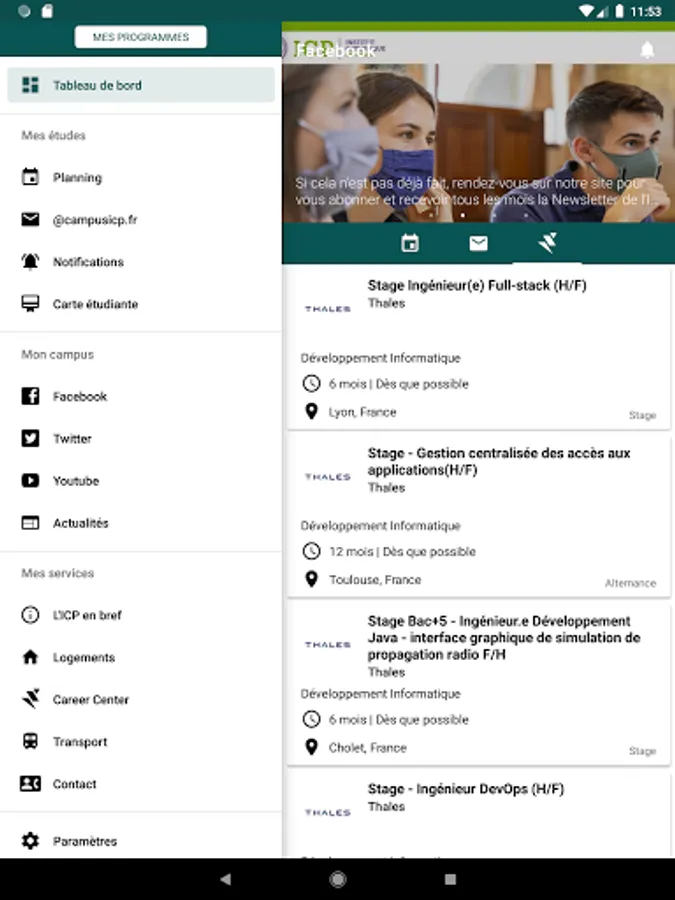The width and height of the screenshot is (675, 900).
Task: Open Transport entry text
Action: (x=80, y=742)
